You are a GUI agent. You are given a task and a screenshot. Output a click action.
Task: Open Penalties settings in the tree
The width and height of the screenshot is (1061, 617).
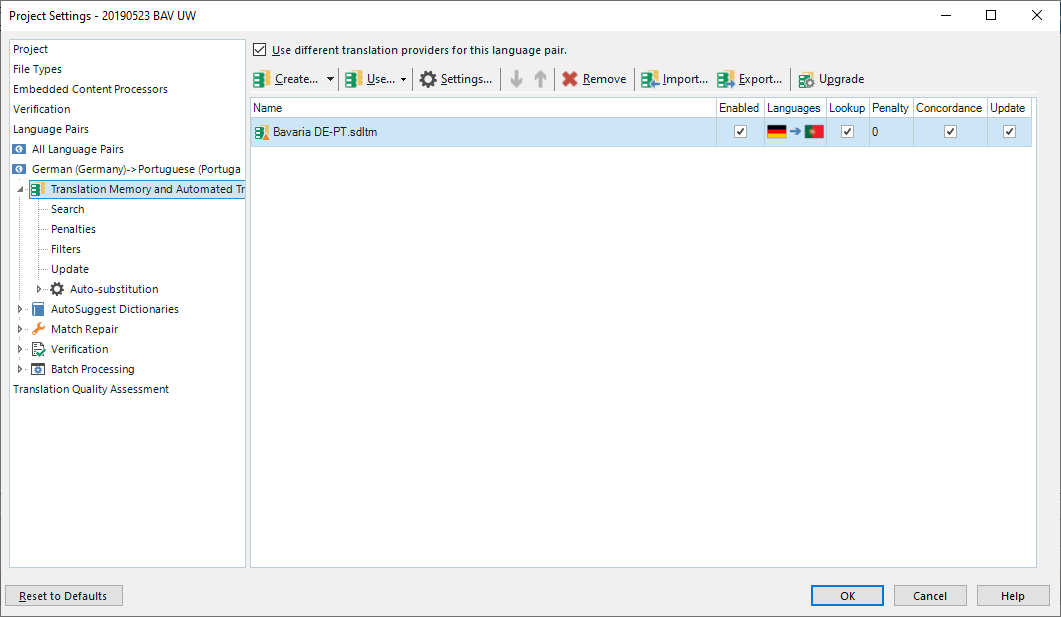click(73, 229)
